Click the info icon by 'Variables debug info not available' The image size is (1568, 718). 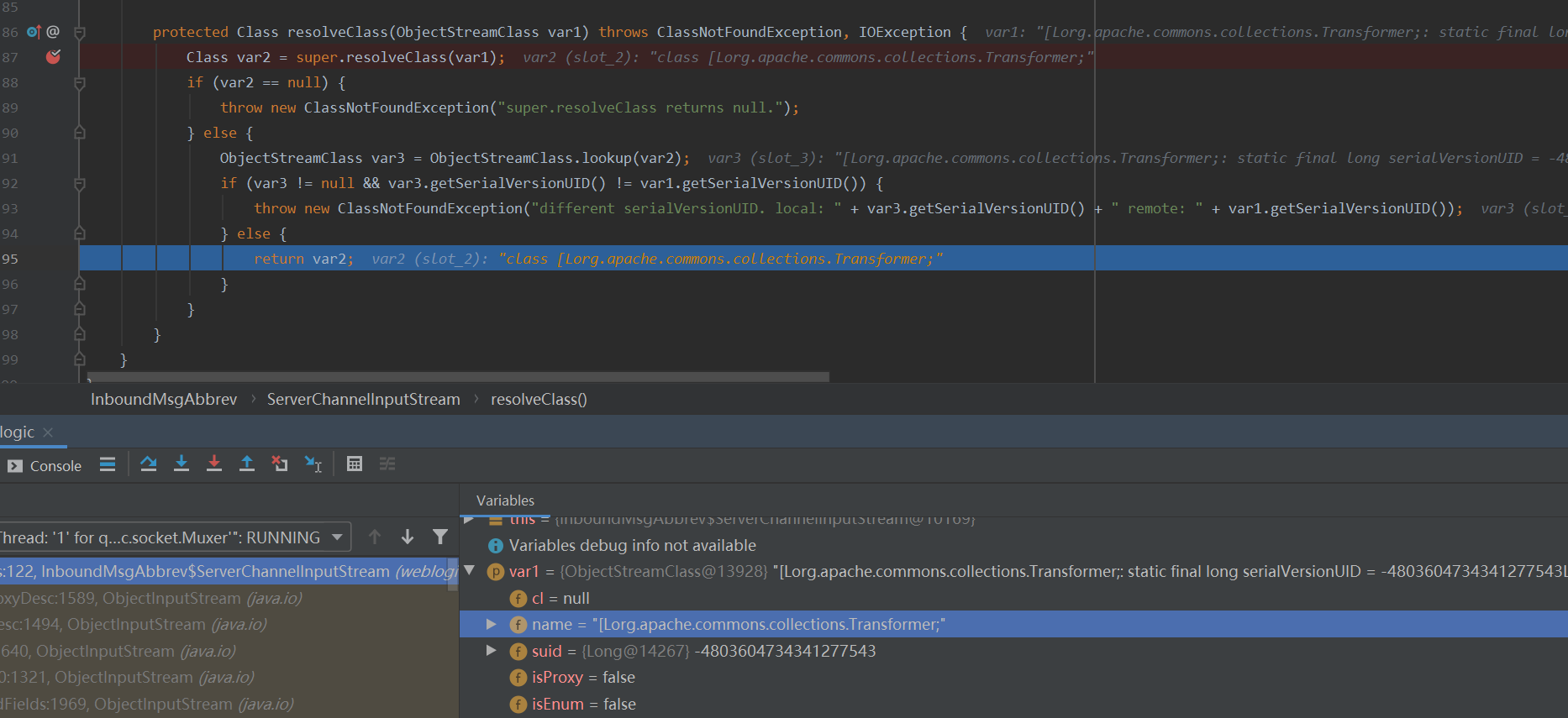click(496, 546)
